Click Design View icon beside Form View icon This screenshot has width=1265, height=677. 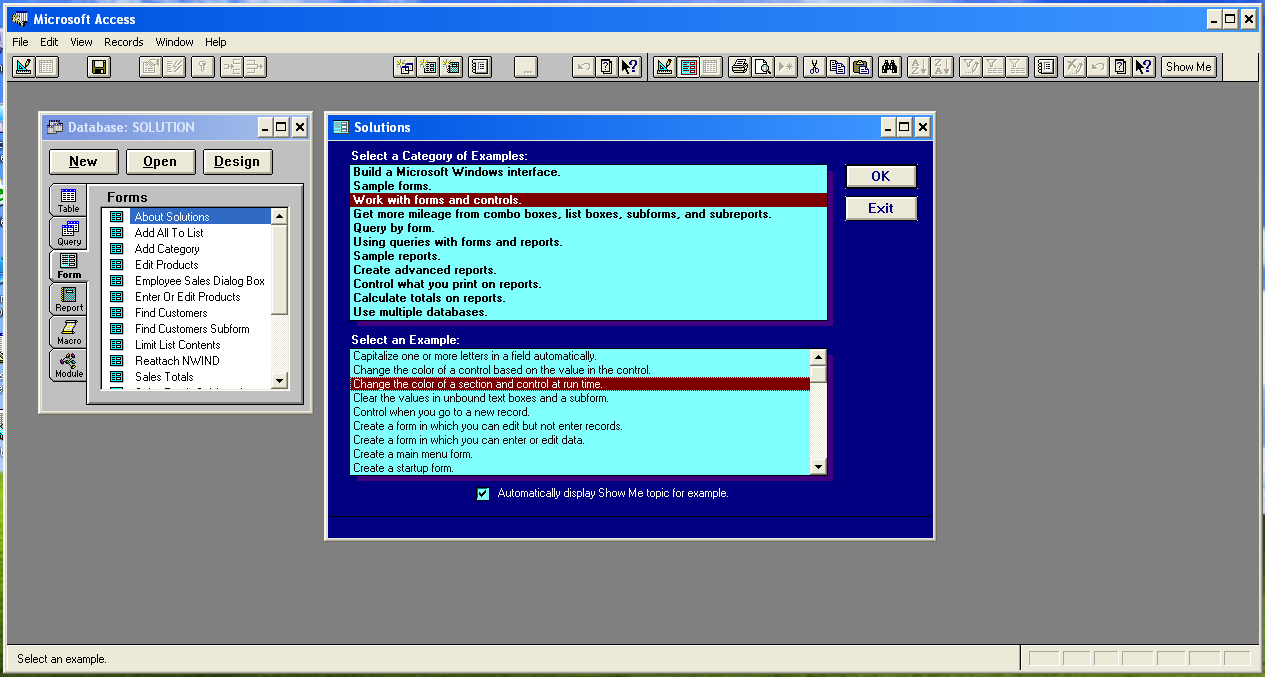[665, 67]
